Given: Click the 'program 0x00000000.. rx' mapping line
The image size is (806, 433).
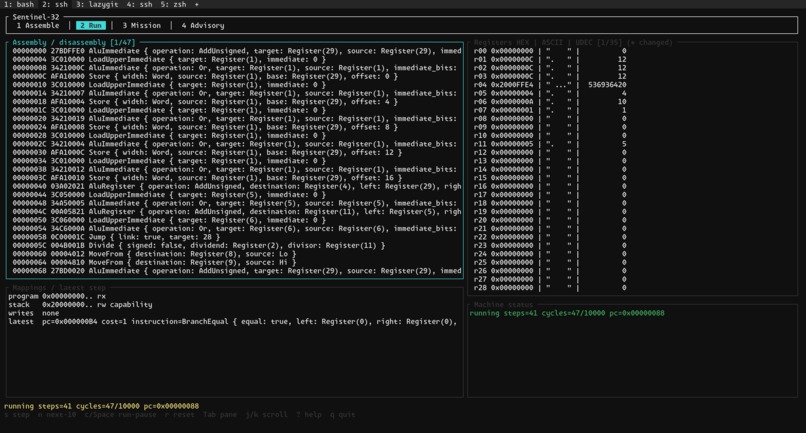Looking at the screenshot, I should [x=57, y=296].
